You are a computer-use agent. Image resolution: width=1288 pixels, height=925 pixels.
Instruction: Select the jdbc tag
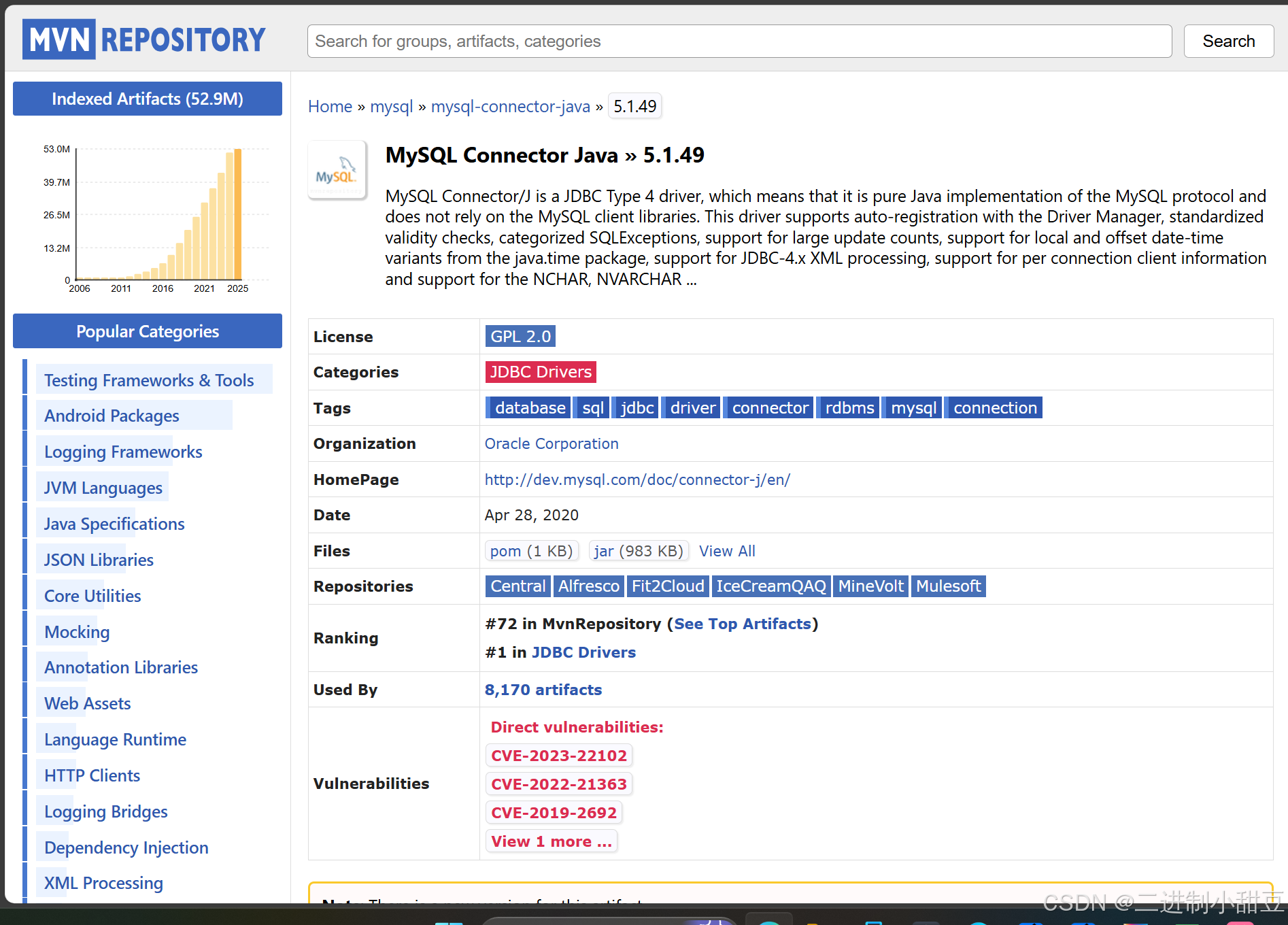tap(636, 408)
